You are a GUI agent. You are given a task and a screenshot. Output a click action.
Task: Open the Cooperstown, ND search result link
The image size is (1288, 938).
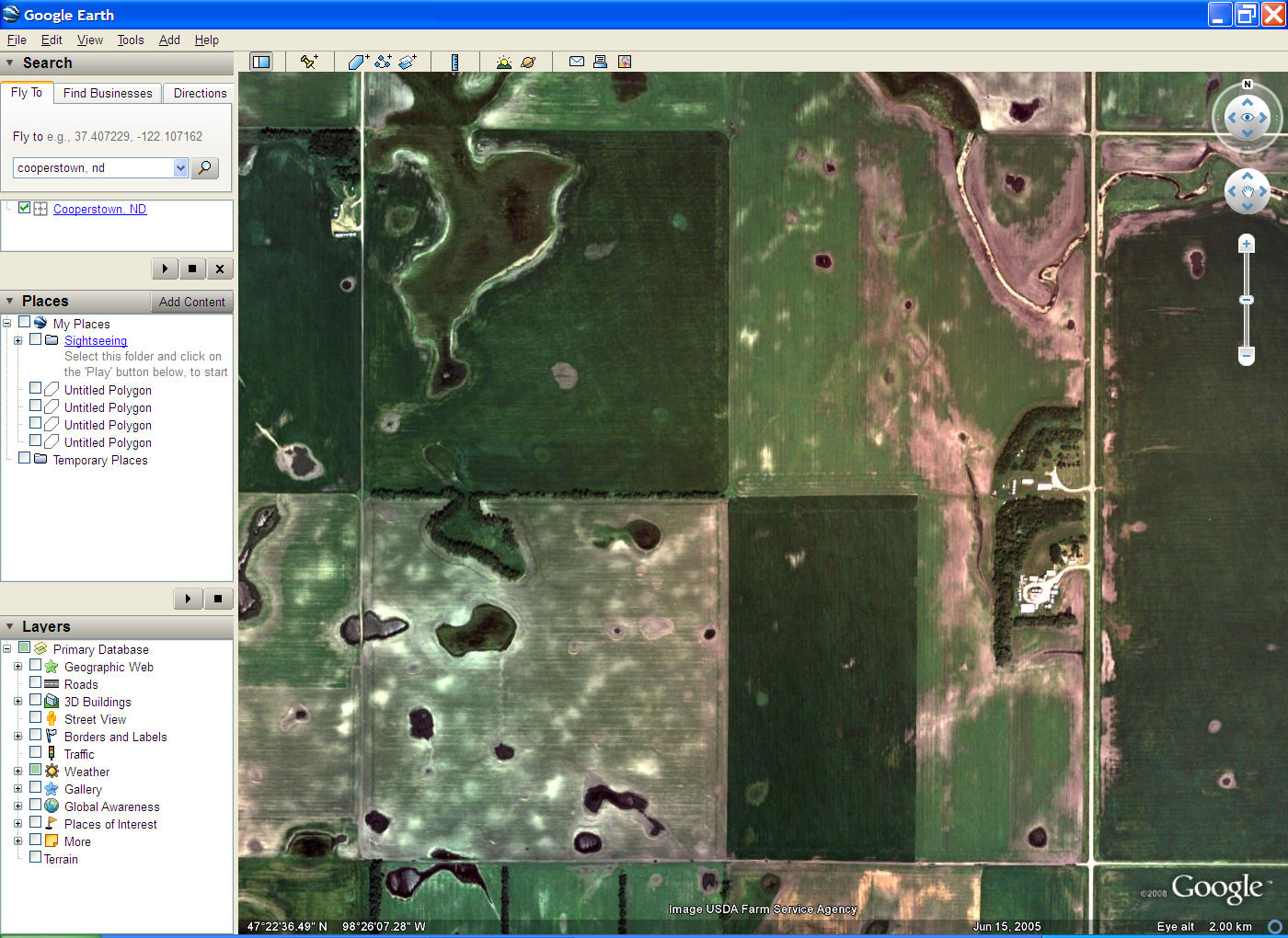pos(99,209)
